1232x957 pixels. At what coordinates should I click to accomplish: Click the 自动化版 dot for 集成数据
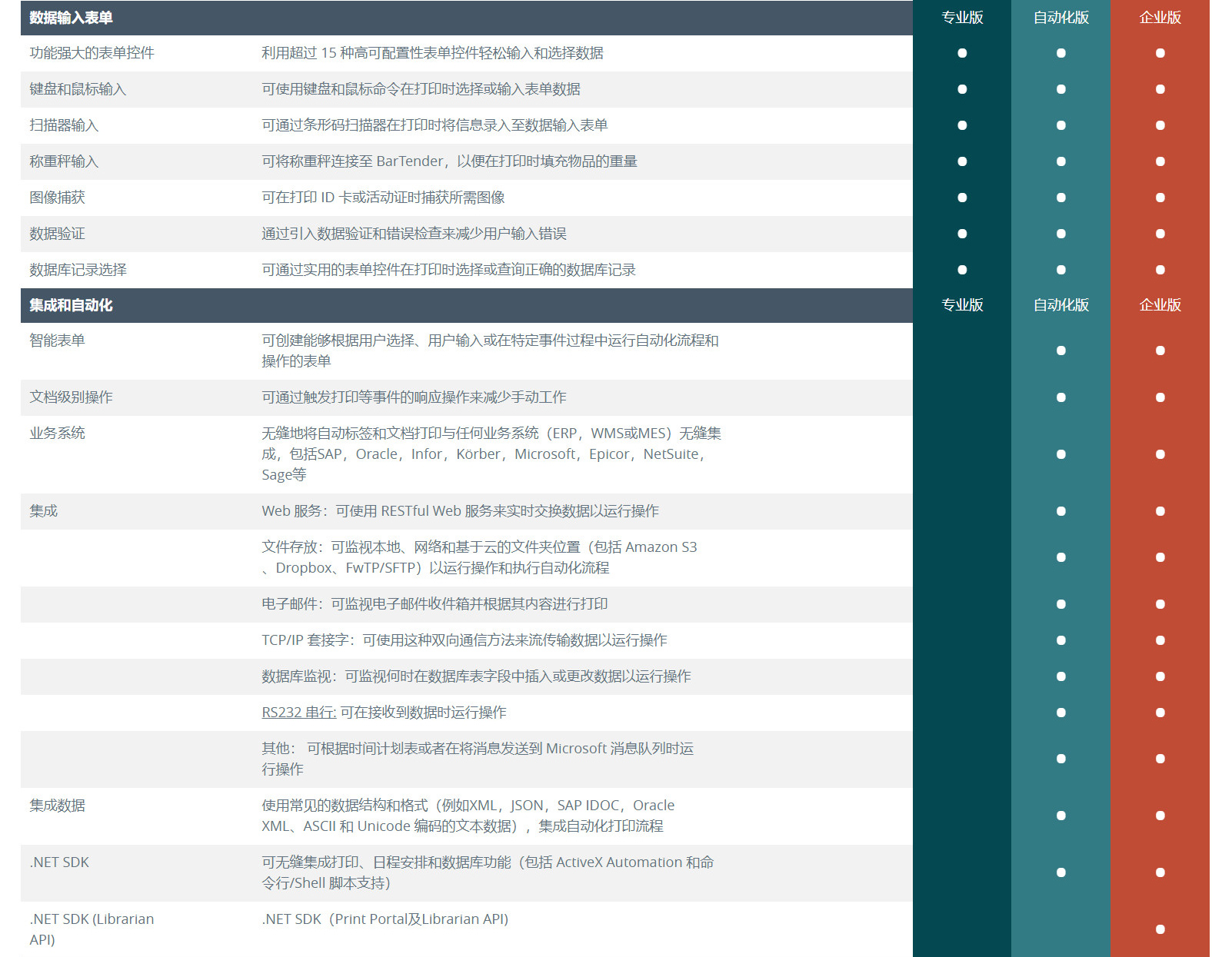point(1061,816)
